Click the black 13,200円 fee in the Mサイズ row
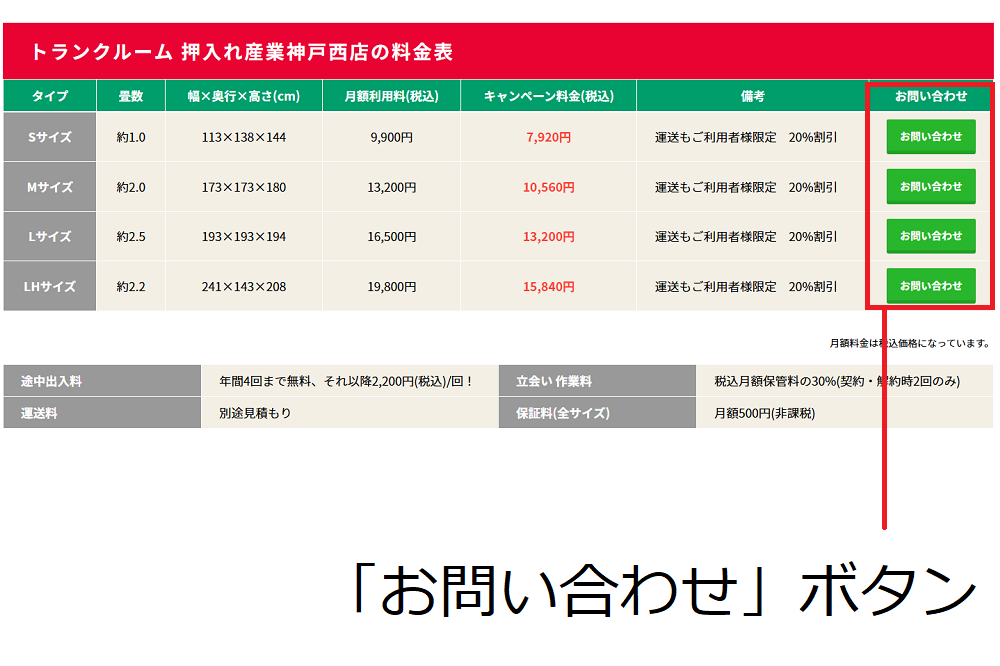The width and height of the screenshot is (1000, 666). (392, 188)
